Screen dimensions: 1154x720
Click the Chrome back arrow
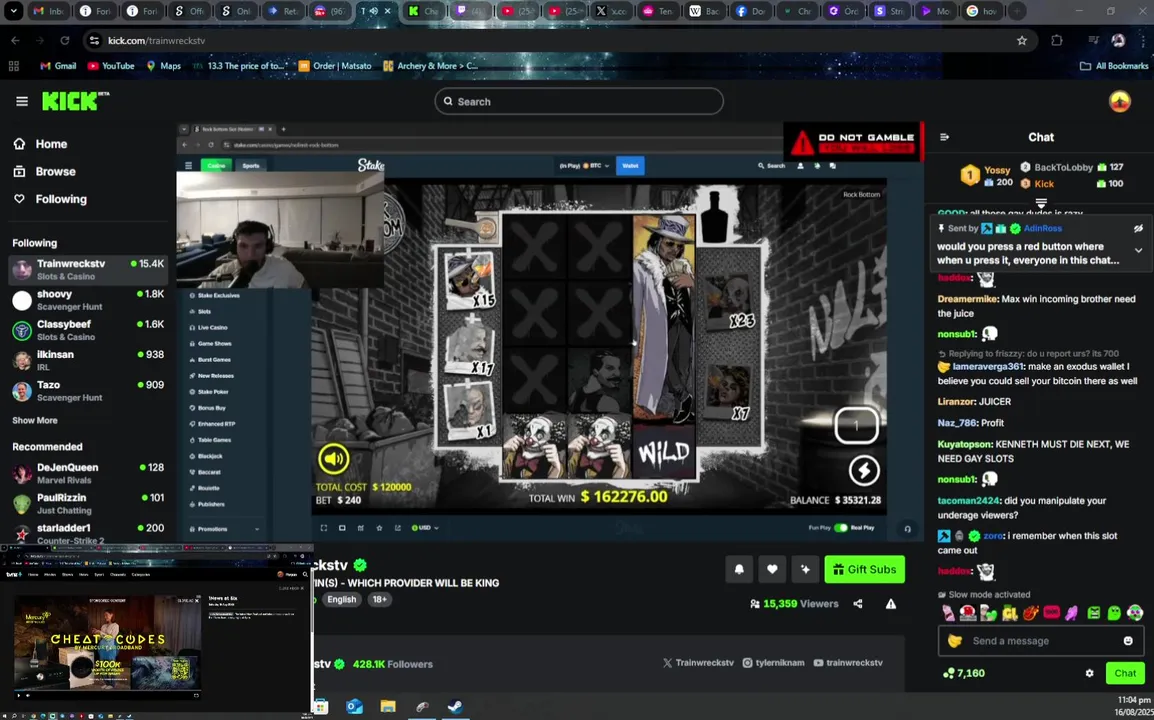(15, 40)
